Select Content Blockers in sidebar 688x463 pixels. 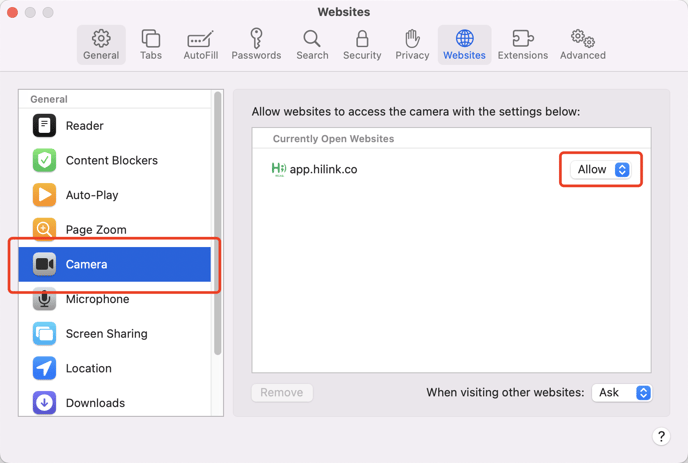[x=111, y=160]
